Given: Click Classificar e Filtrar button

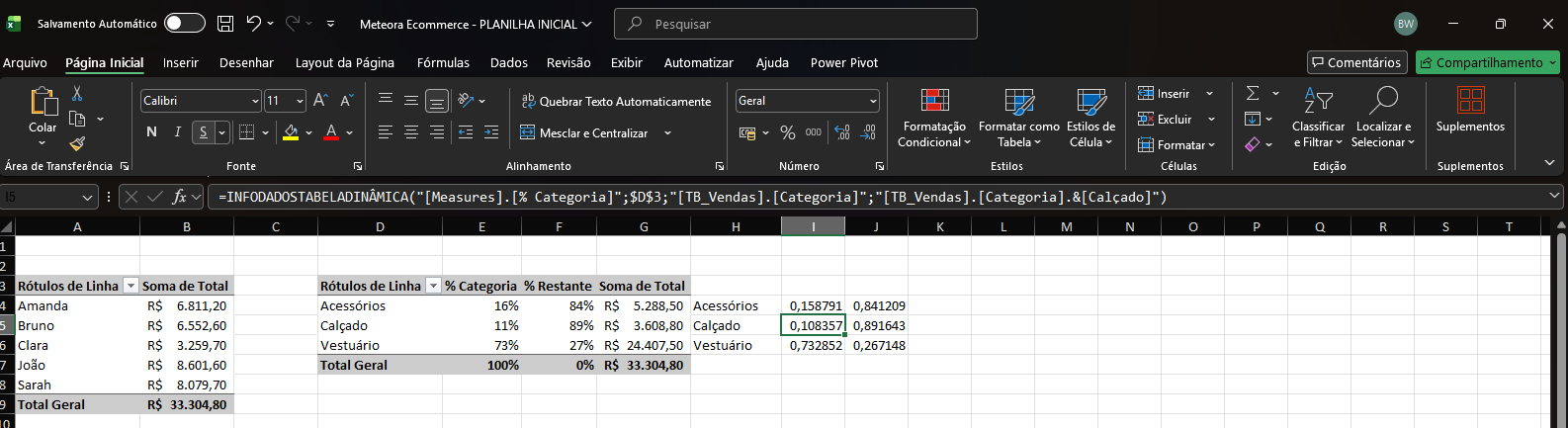Looking at the screenshot, I should (1318, 117).
